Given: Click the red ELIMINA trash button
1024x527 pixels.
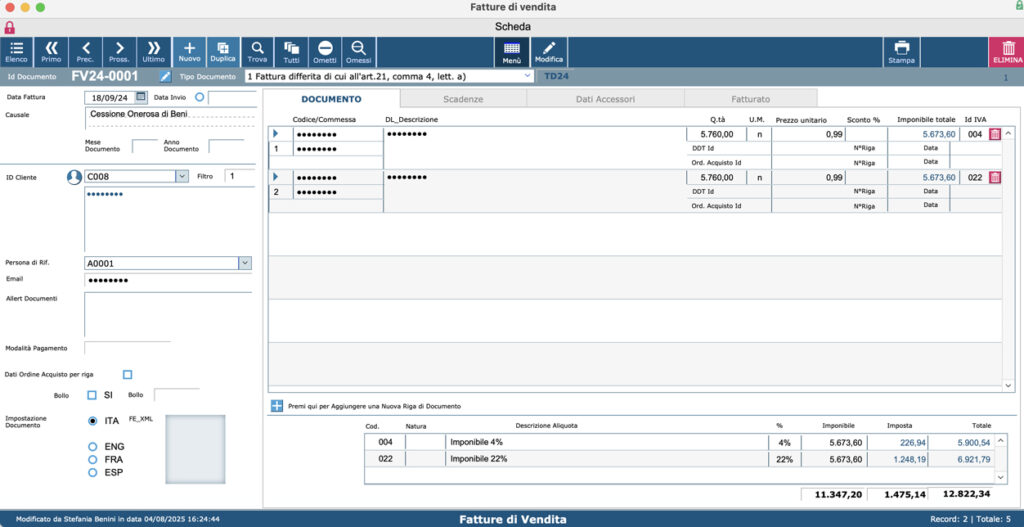Looking at the screenshot, I should (1008, 52).
